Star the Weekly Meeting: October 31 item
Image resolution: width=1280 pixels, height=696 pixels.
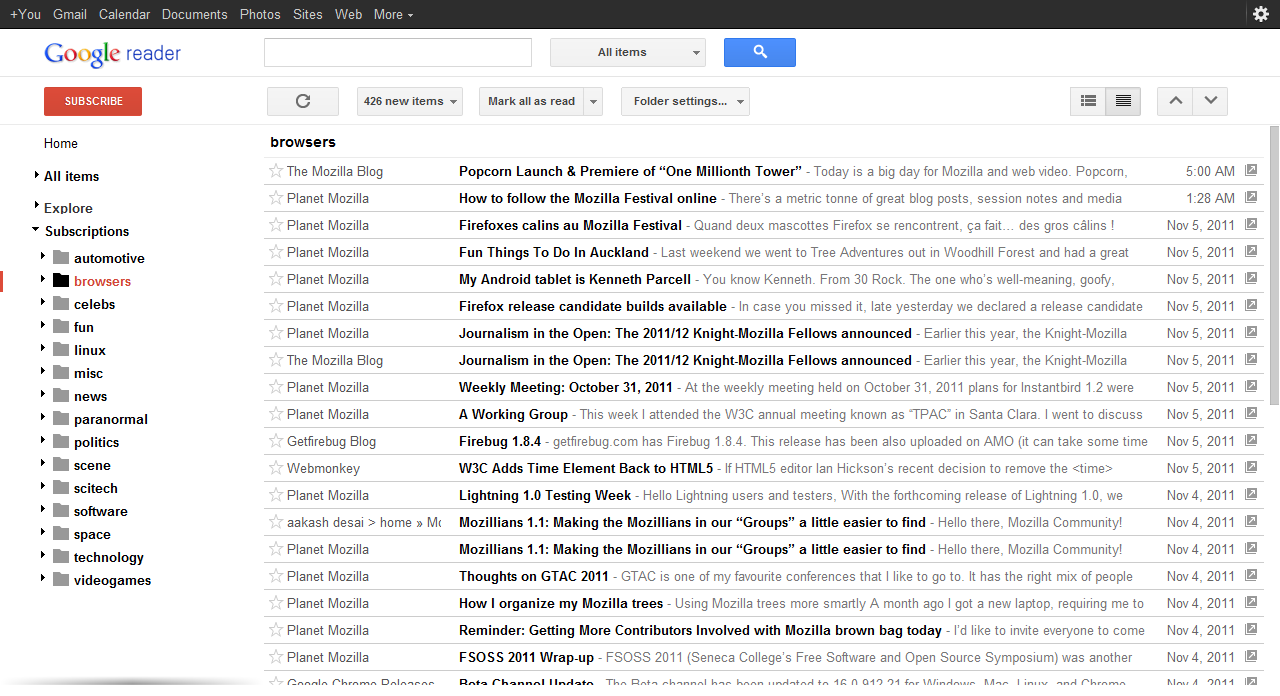pos(276,387)
